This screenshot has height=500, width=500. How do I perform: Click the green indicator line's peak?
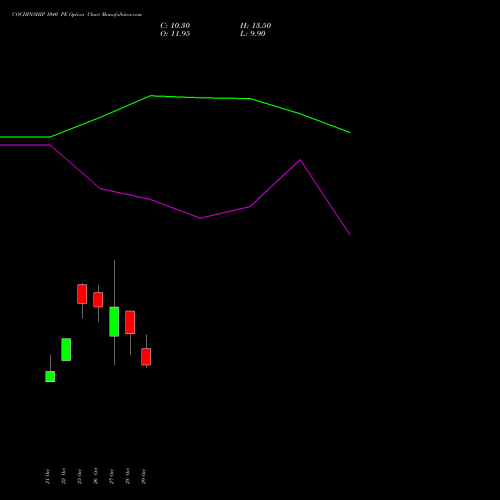click(151, 96)
